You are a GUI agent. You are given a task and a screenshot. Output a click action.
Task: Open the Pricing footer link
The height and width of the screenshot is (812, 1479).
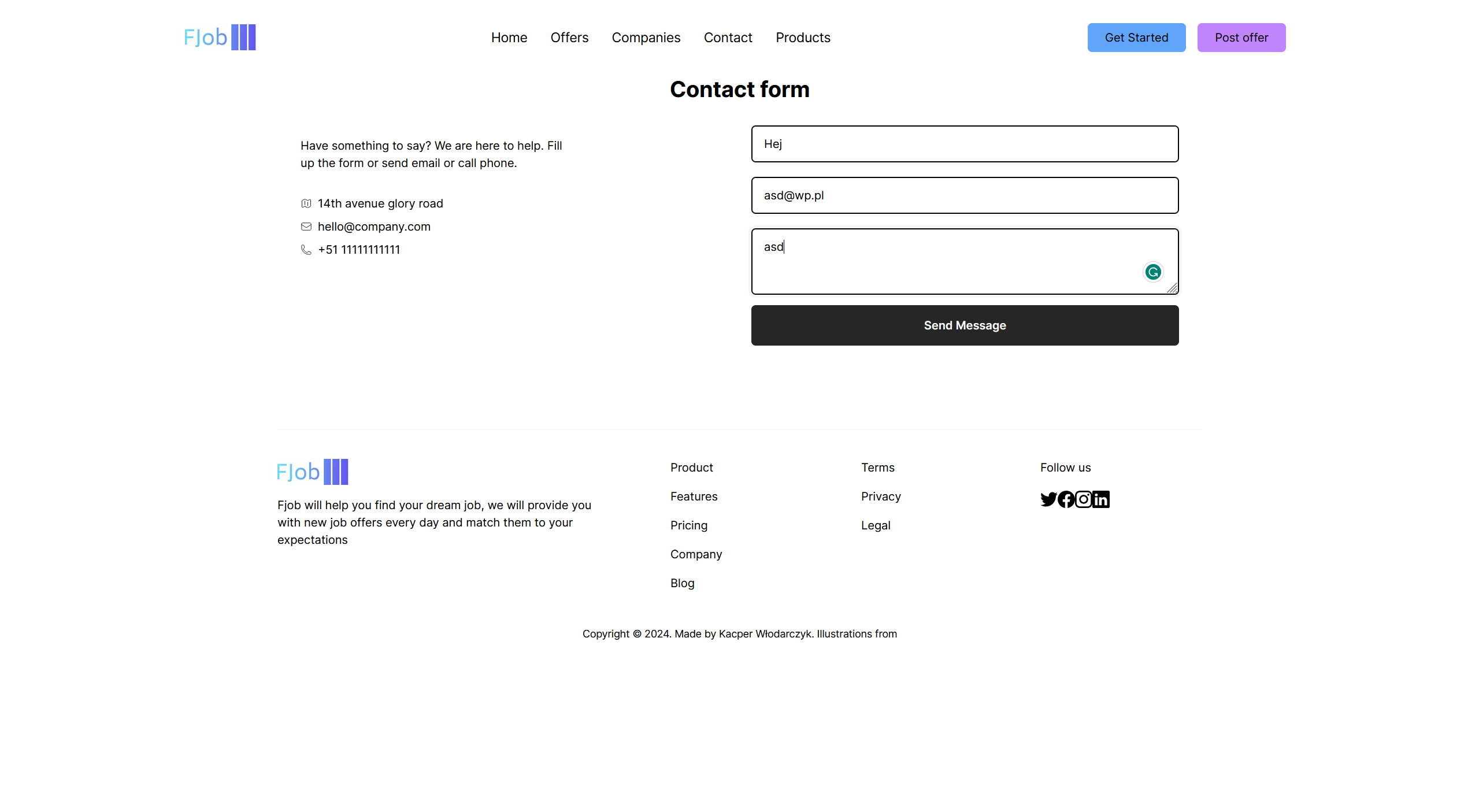point(688,525)
